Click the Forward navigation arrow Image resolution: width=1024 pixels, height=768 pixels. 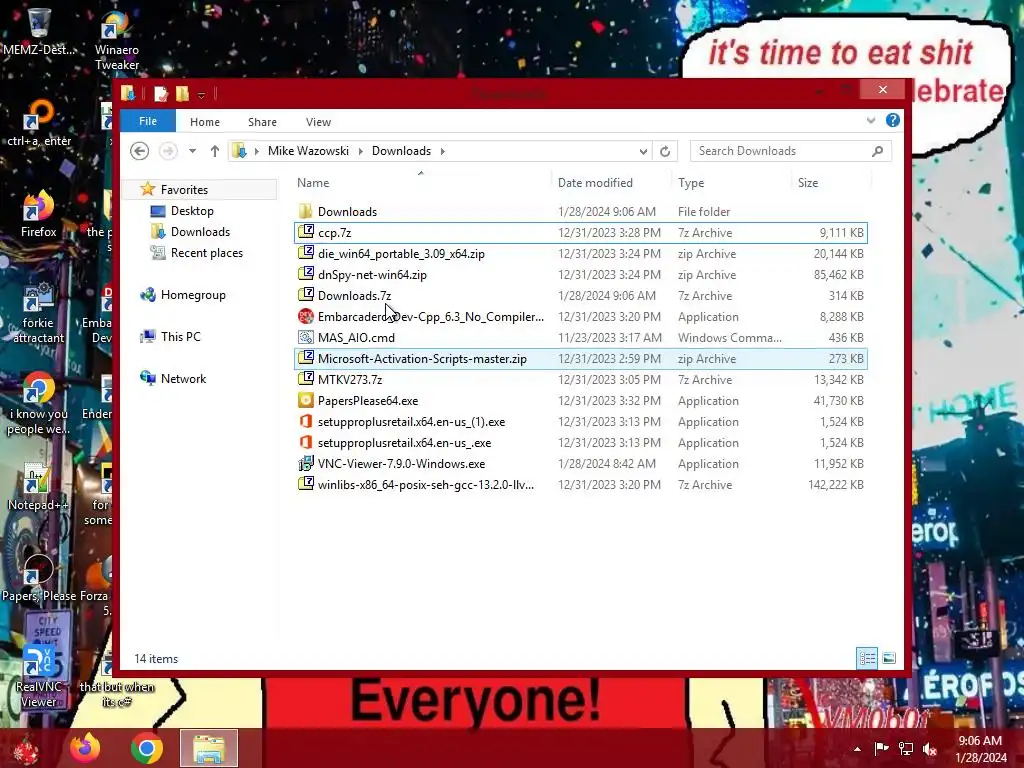pos(168,151)
